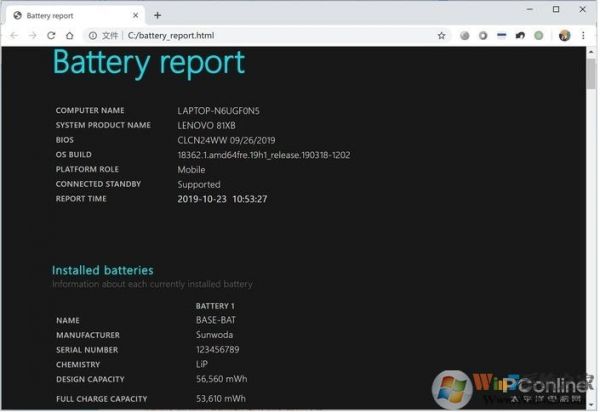This screenshot has width=600, height=412.
Task: Open the blue bar extension icon
Action: tap(502, 36)
